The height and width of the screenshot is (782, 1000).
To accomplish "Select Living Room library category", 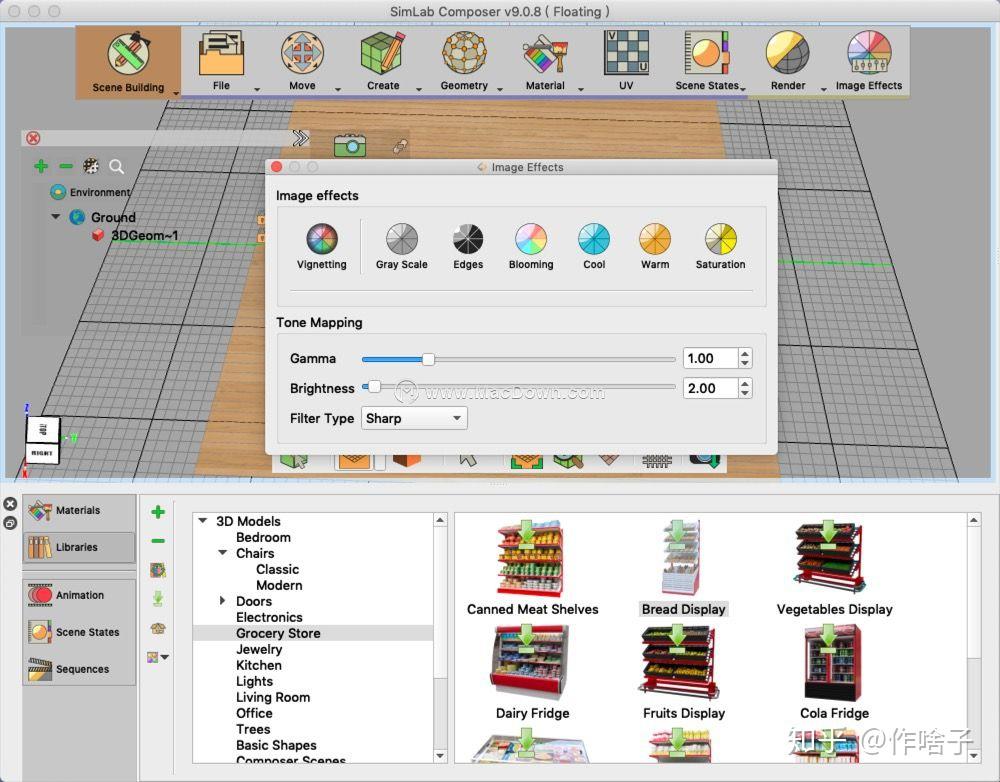I will tap(273, 697).
